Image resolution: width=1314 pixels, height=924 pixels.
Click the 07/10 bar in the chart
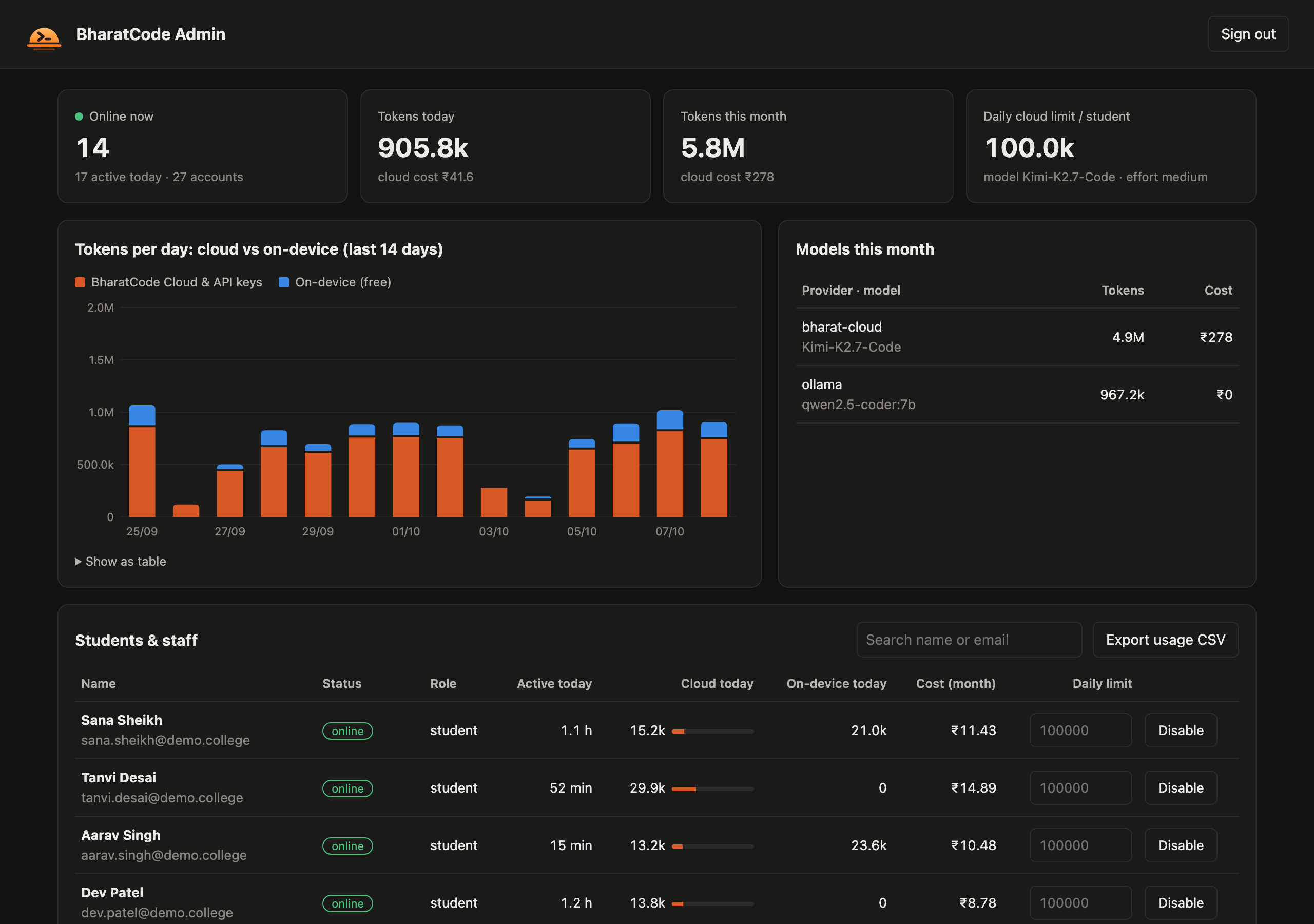click(670, 464)
